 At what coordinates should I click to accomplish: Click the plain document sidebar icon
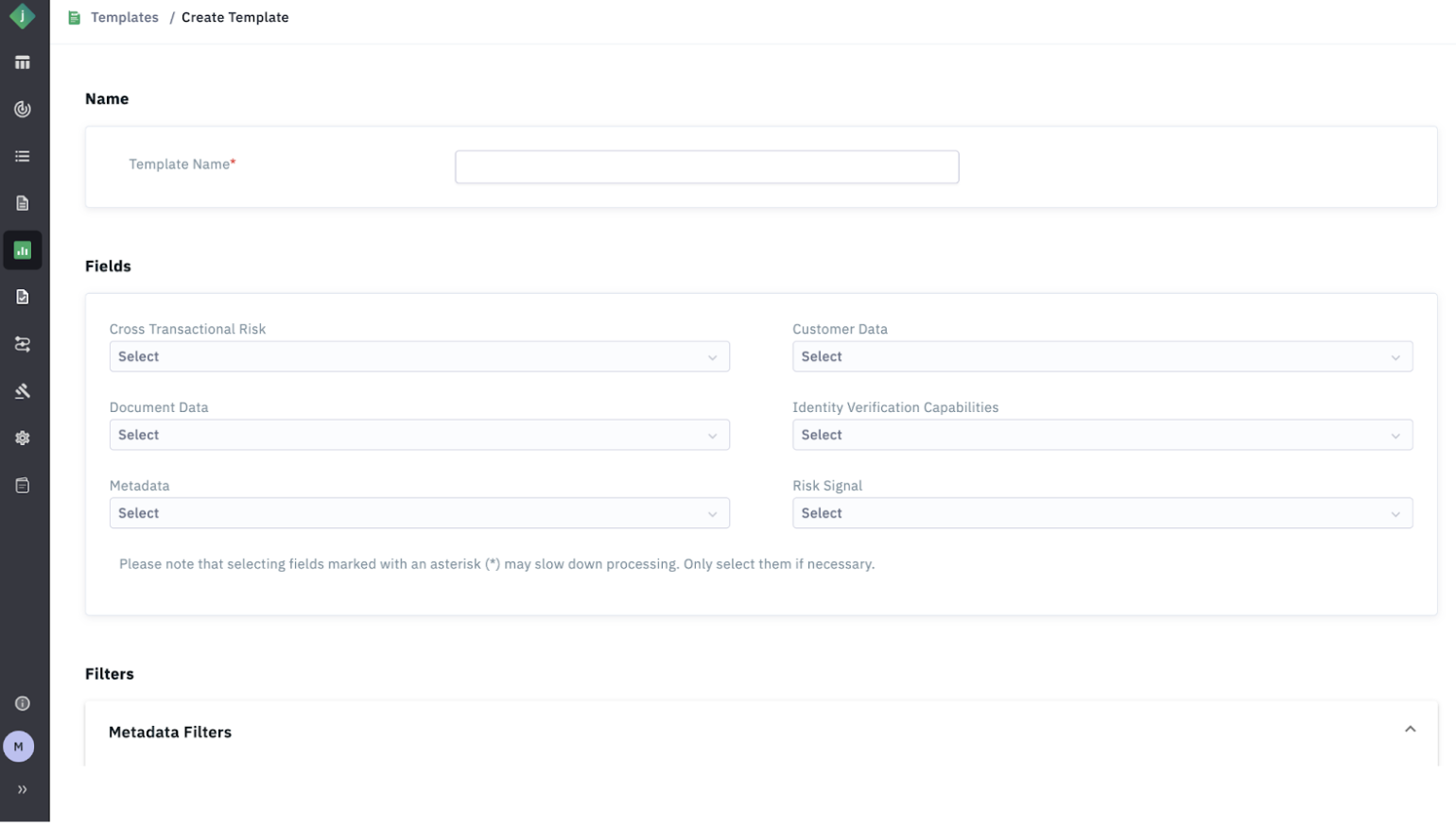[23, 203]
